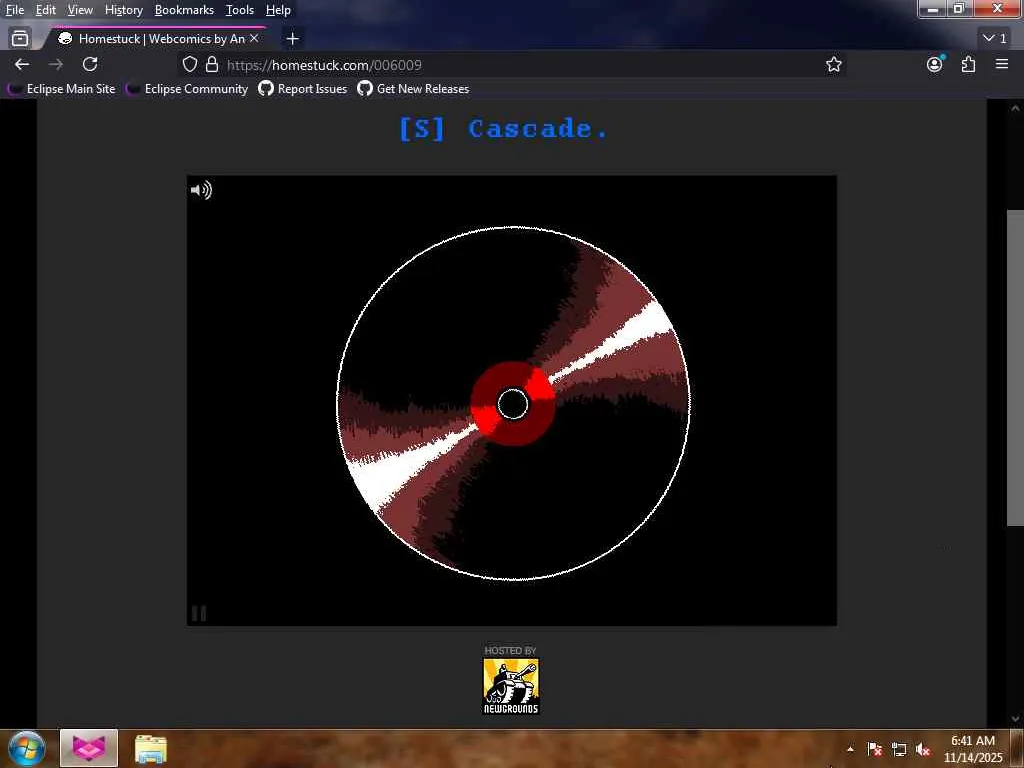Open the Bookmarks menu
The height and width of the screenshot is (768, 1024).
(184, 10)
